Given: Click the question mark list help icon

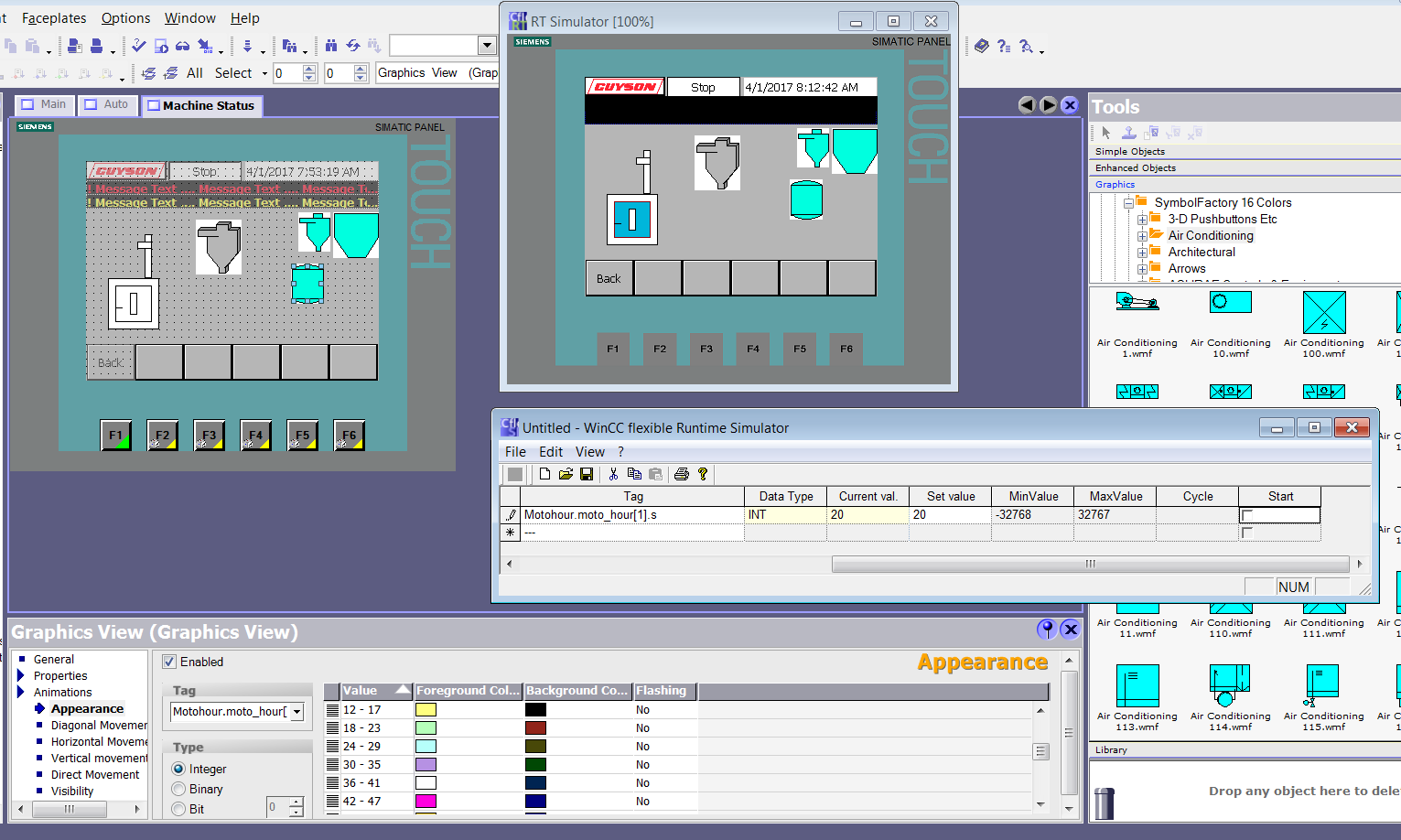Looking at the screenshot, I should coord(1004,46).
